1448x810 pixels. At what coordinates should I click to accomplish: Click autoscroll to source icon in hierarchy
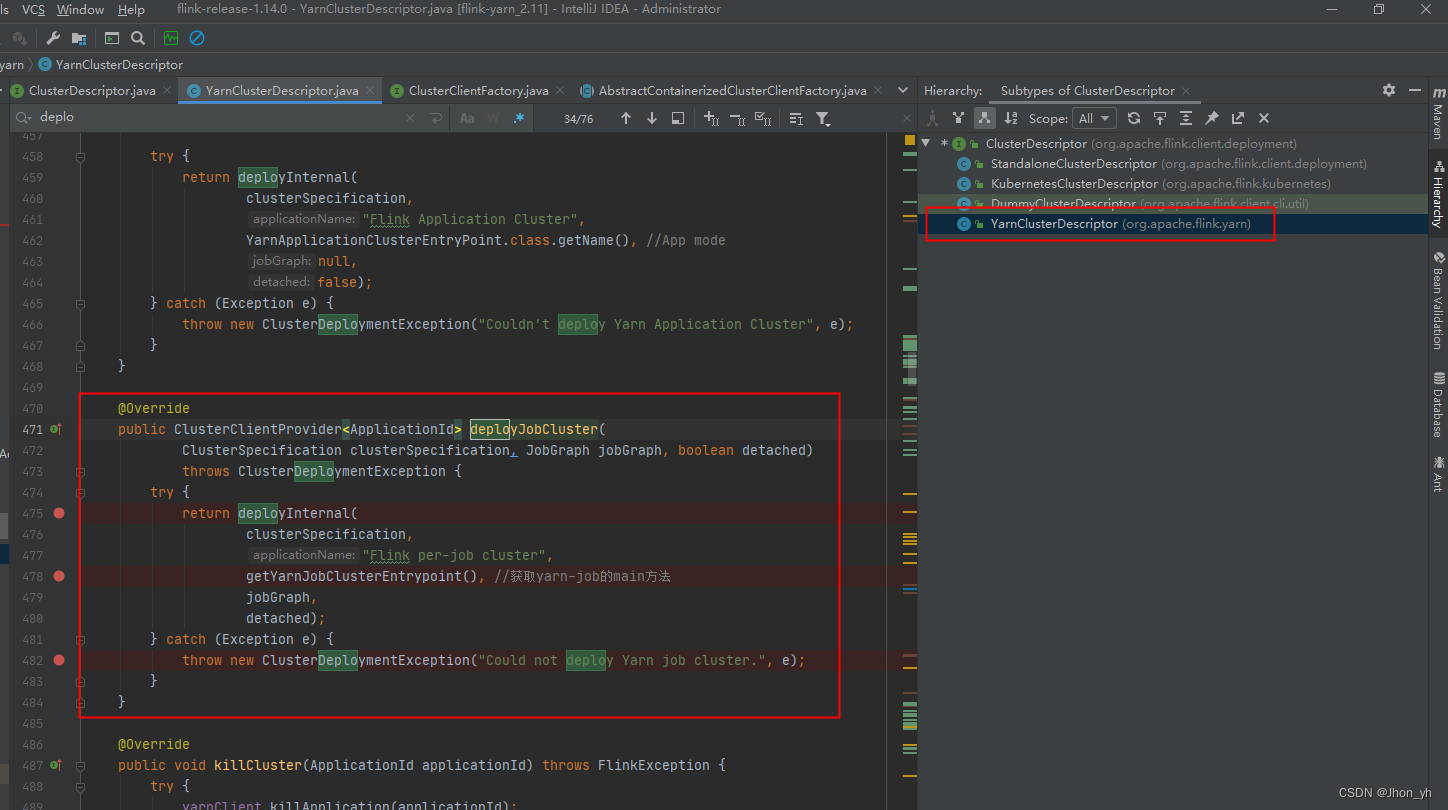click(x=1160, y=118)
